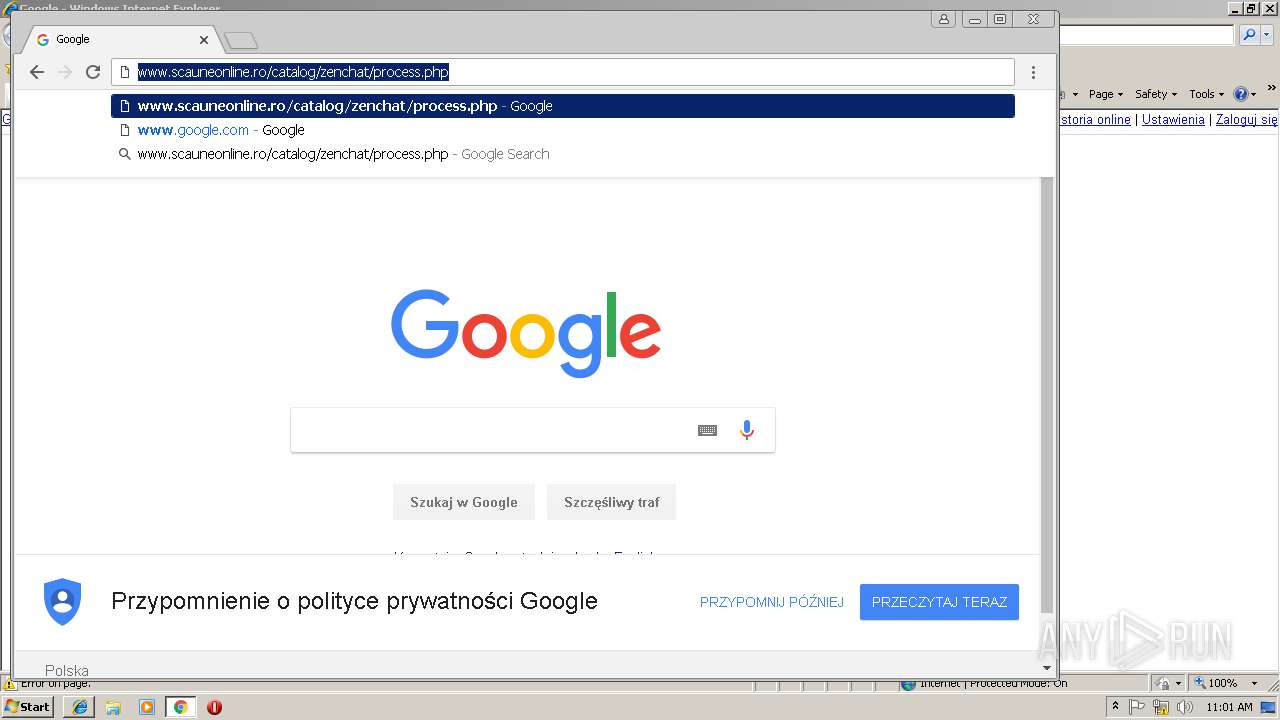
Task: Click the network tray icon
Action: [1161, 707]
